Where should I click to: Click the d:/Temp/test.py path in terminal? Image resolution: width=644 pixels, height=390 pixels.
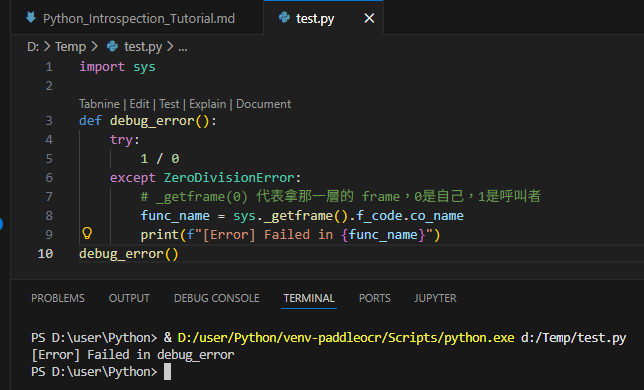(x=574, y=337)
